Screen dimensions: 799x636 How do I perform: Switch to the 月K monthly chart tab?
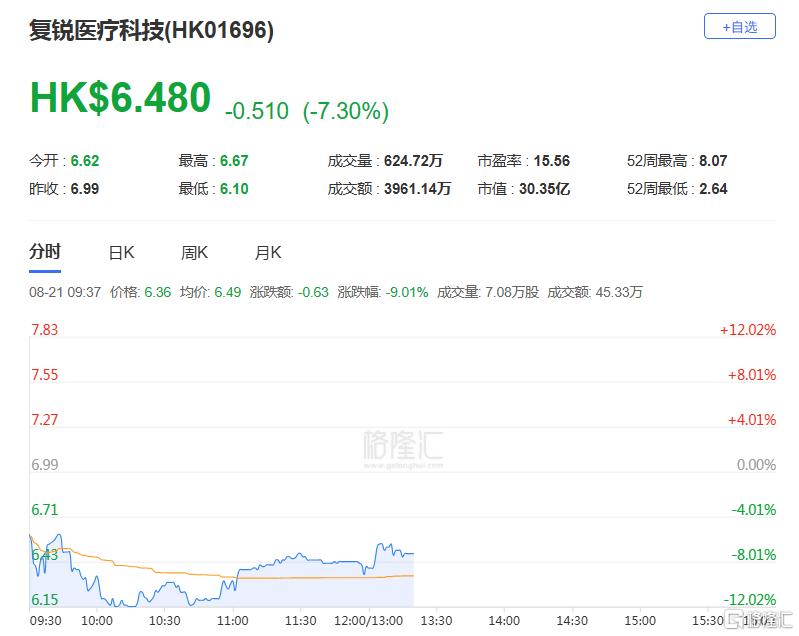pos(268,253)
